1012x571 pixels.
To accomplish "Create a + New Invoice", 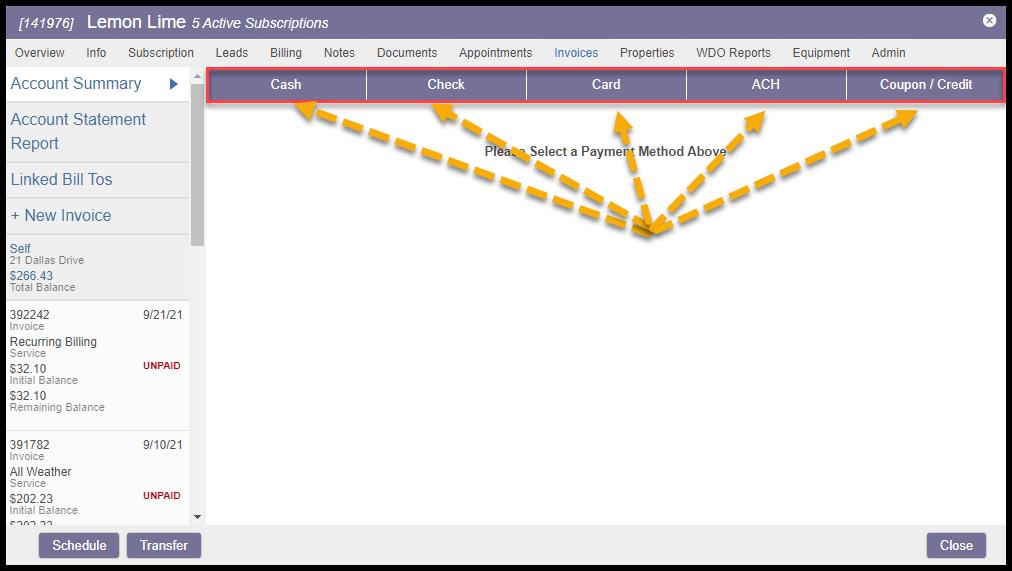I will 61,216.
